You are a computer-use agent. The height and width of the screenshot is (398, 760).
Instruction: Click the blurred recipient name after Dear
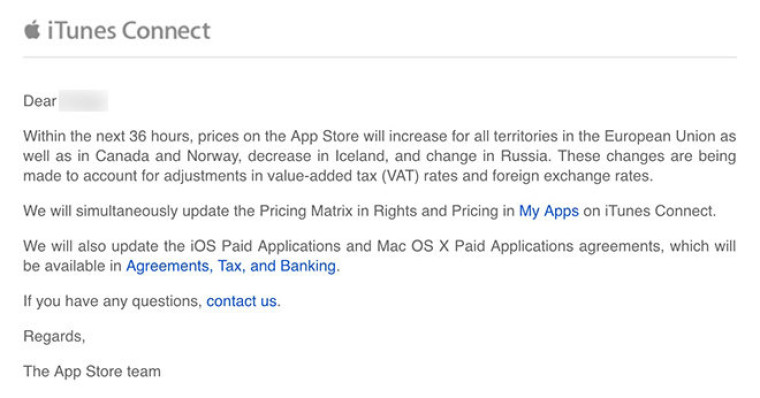[x=83, y=101]
